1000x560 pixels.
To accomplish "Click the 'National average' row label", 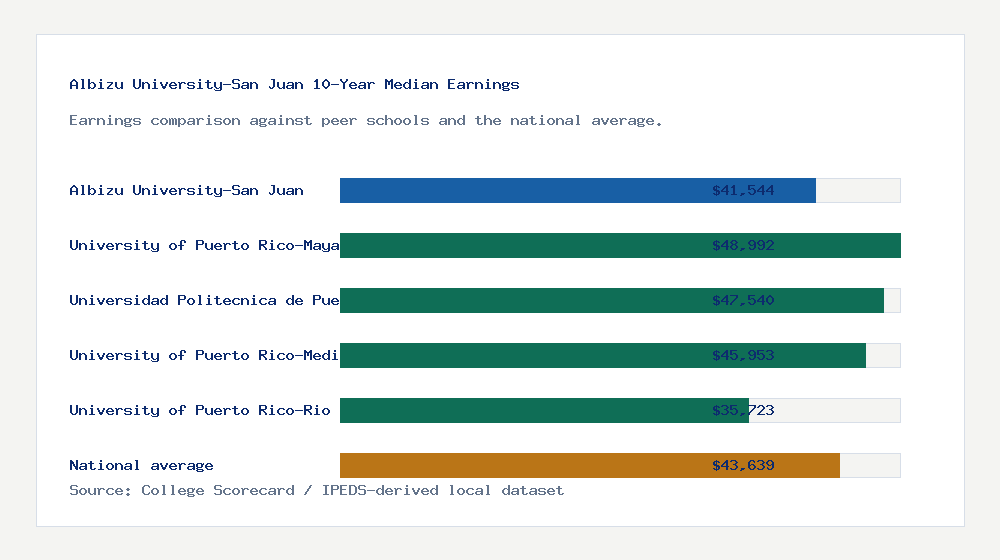I will pos(141,465).
